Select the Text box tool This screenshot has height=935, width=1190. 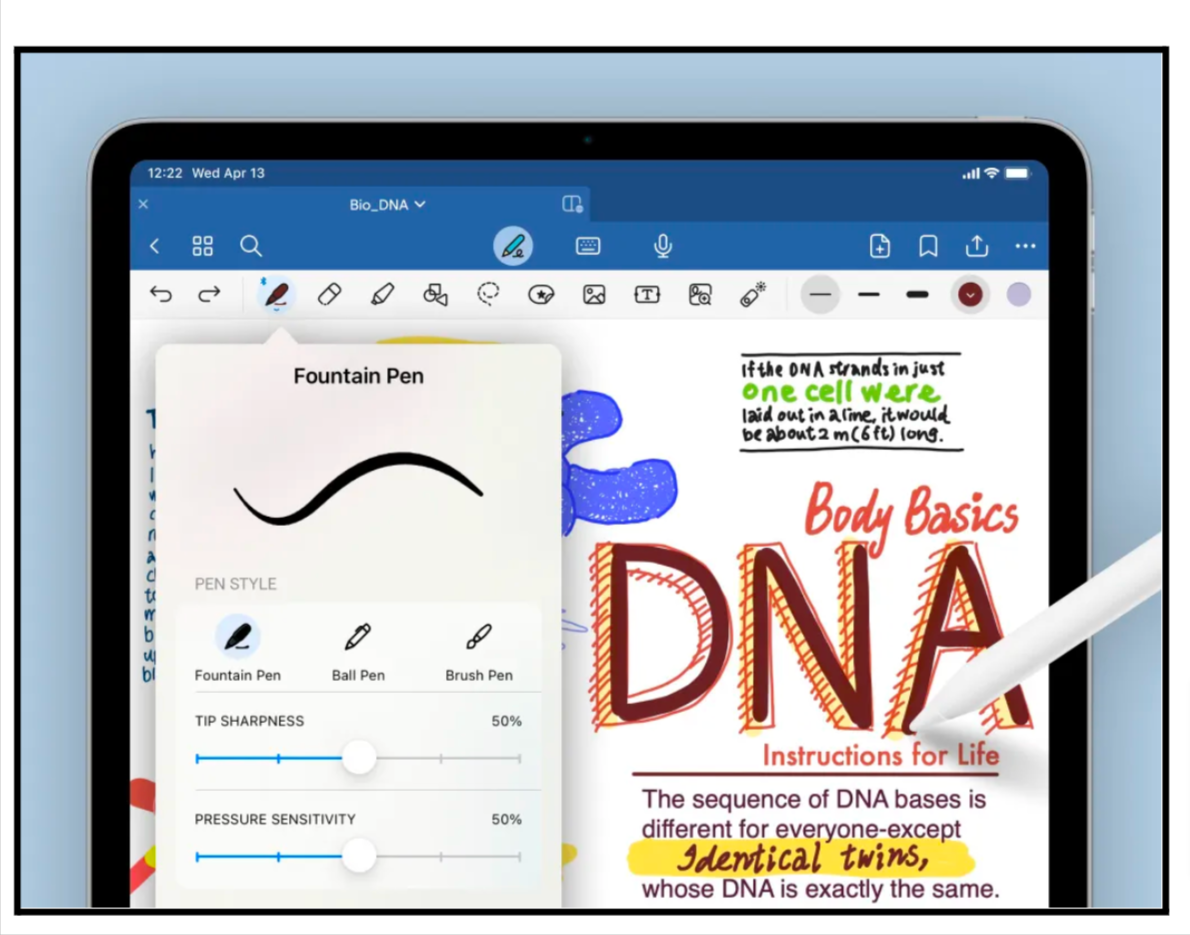[647, 294]
